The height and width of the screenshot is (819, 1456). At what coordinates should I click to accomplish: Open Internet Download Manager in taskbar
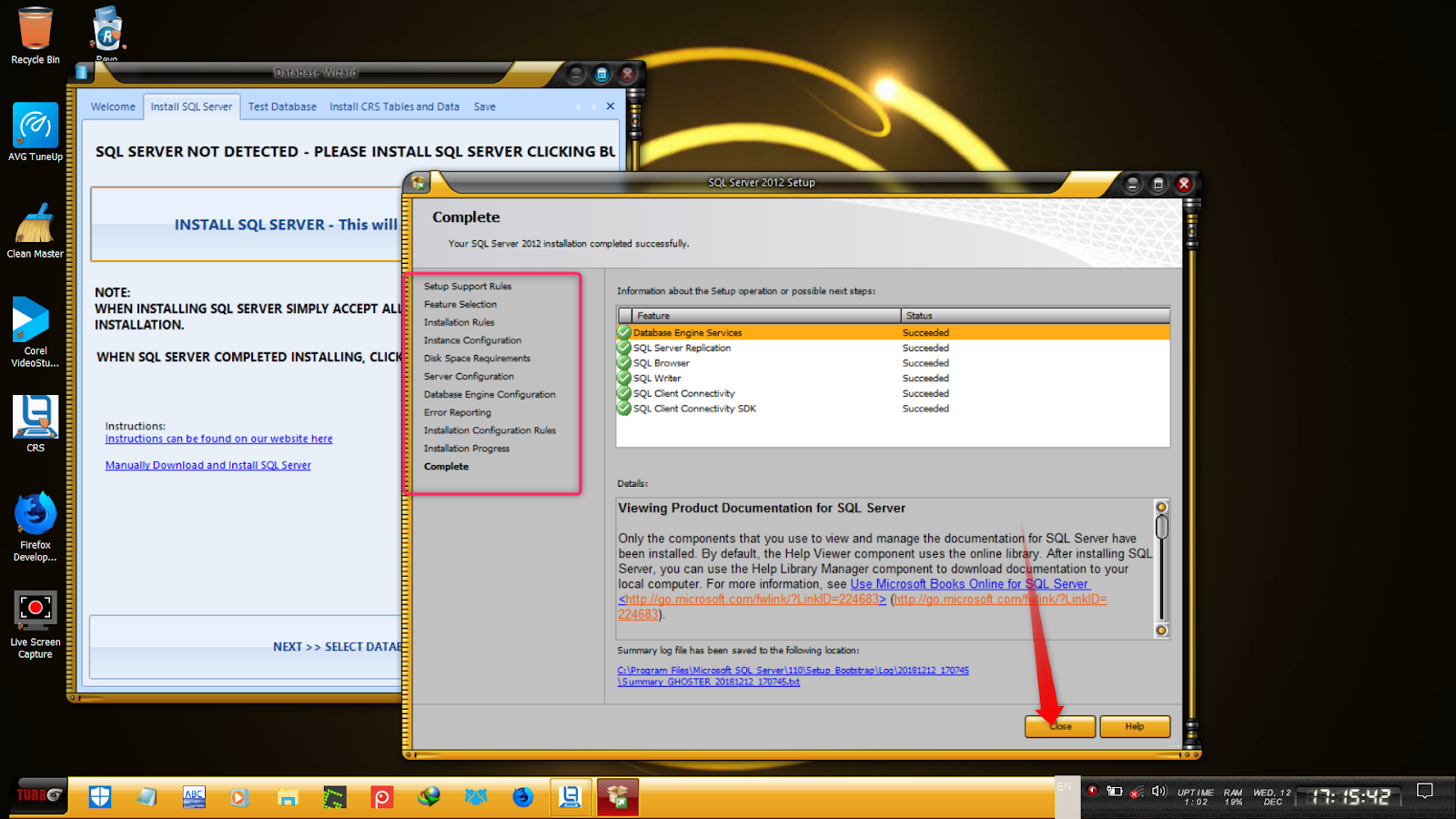point(429,797)
